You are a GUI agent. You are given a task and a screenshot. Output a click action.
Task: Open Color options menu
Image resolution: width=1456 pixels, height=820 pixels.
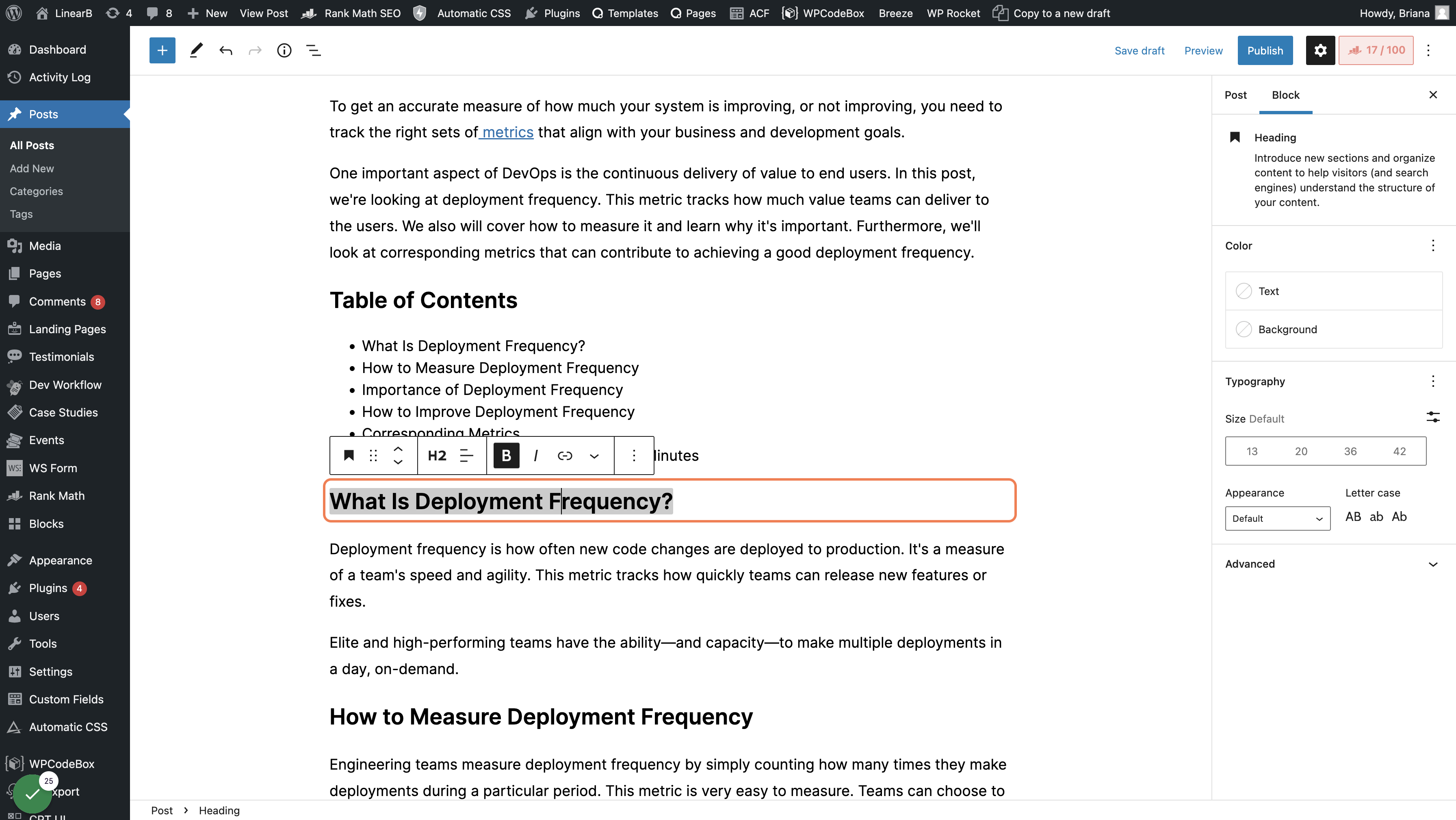[x=1433, y=245]
